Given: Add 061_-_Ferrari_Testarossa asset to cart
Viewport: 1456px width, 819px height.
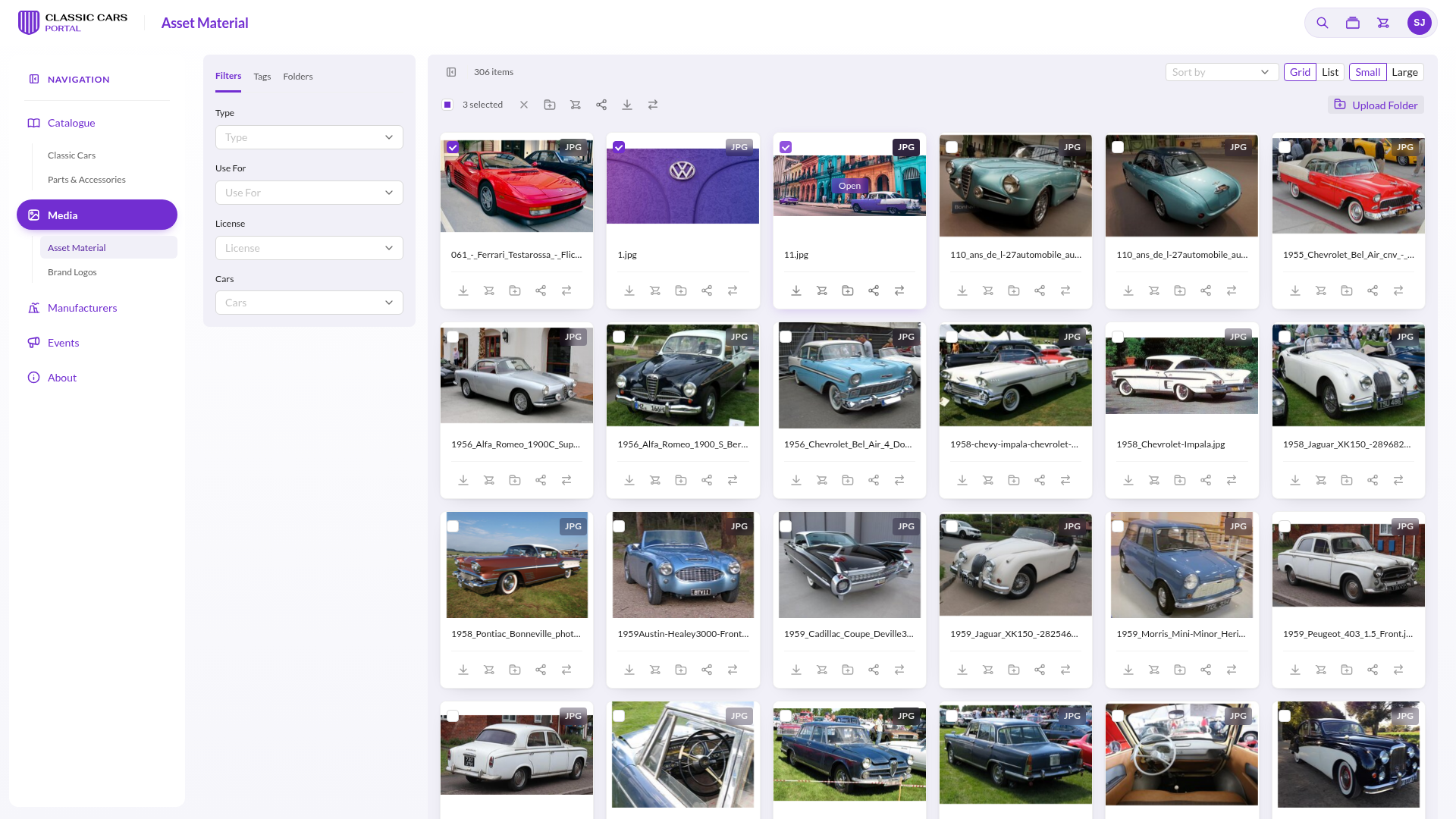Looking at the screenshot, I should [489, 290].
